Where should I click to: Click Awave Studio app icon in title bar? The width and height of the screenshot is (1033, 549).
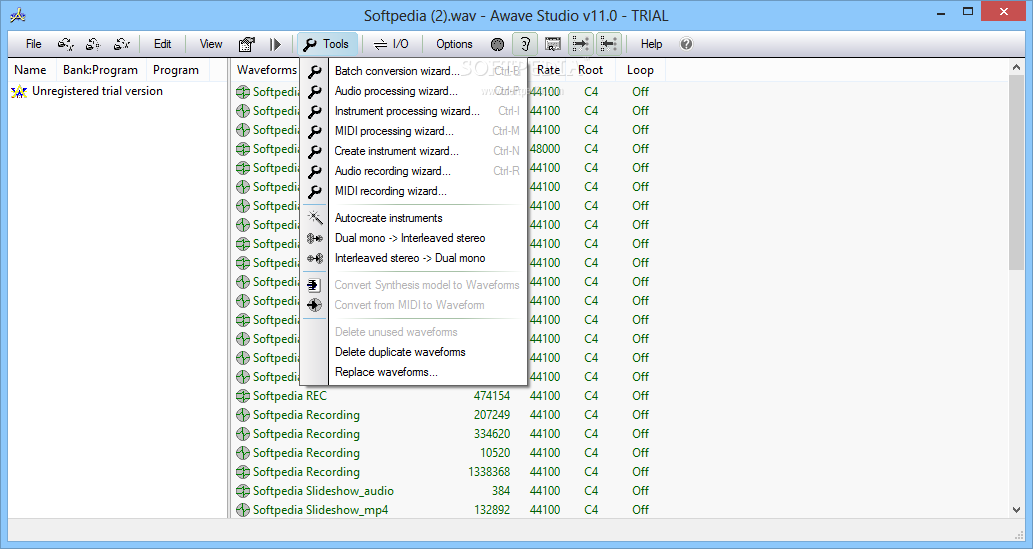tap(18, 14)
